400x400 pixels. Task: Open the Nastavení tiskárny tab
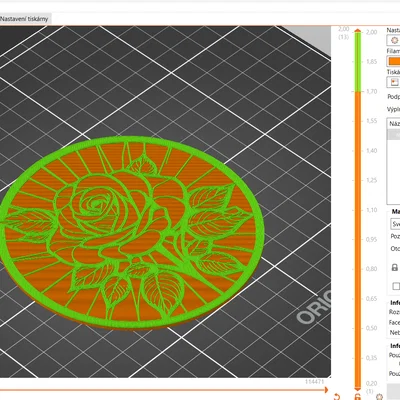pyautogui.click(x=24, y=19)
